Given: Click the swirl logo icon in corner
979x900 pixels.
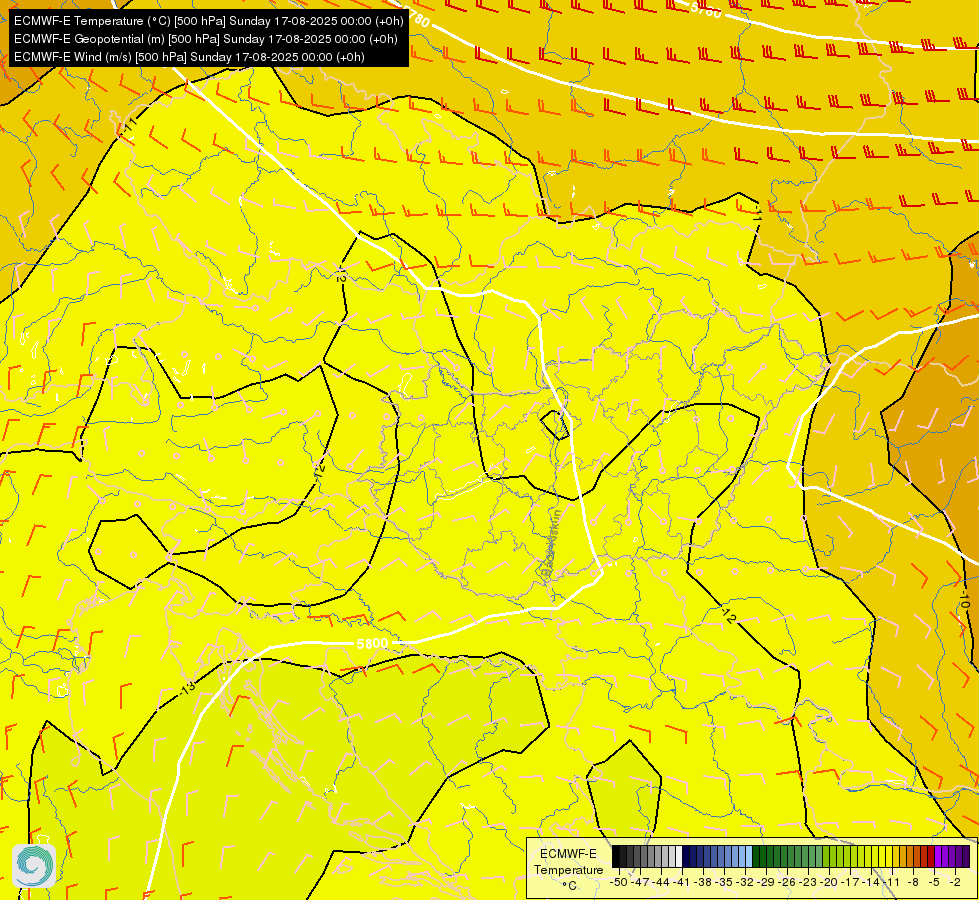Looking at the screenshot, I should pos(34,866).
